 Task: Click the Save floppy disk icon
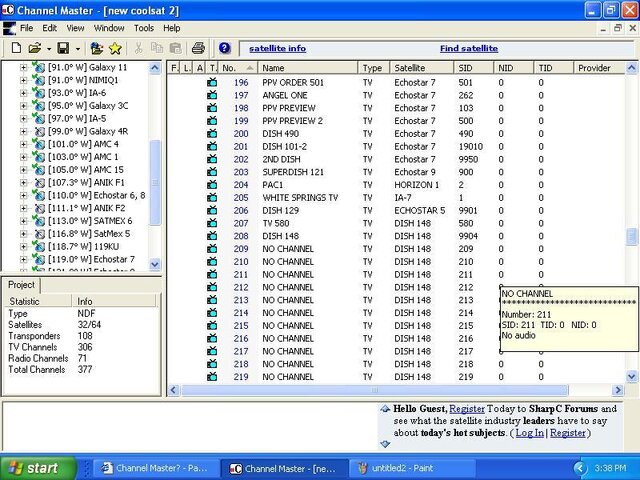[63, 48]
